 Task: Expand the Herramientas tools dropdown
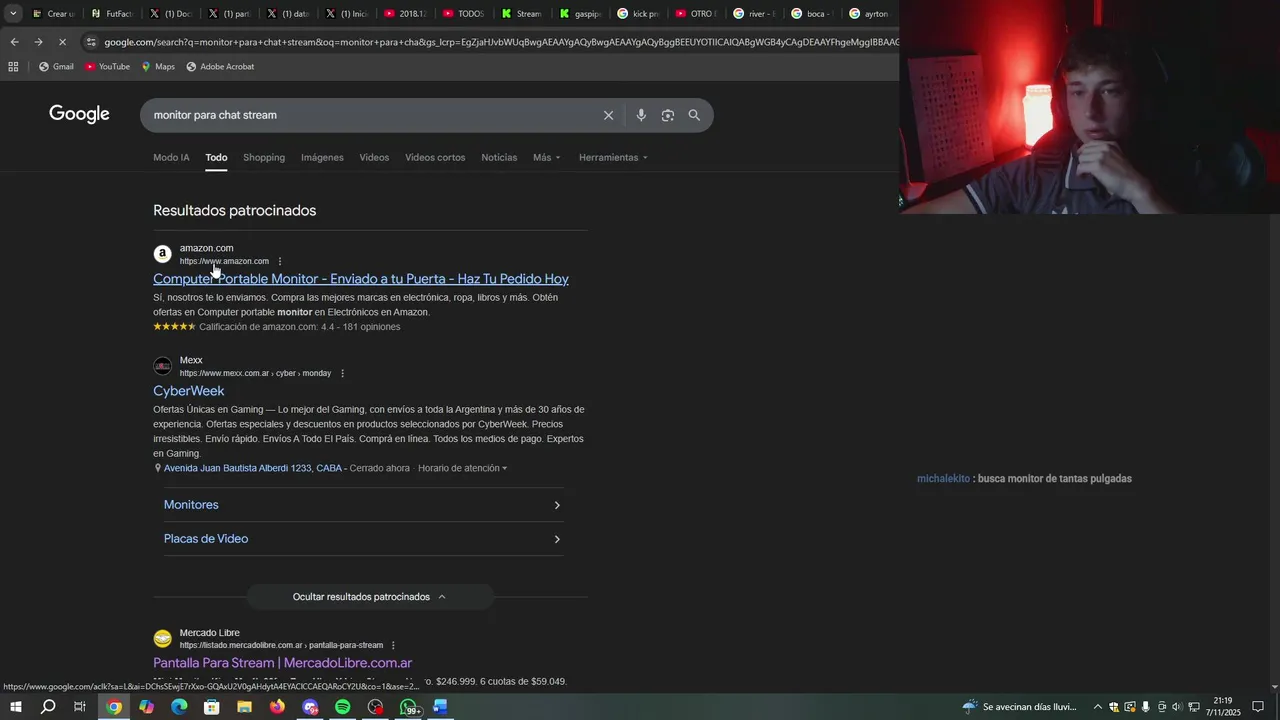coord(613,157)
